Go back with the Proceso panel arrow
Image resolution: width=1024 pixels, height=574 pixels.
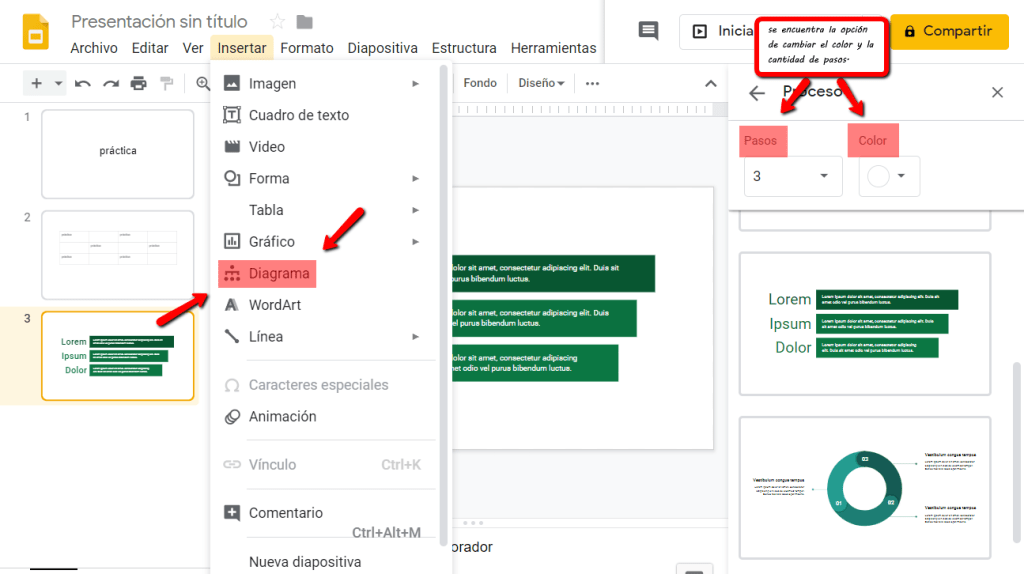757,93
